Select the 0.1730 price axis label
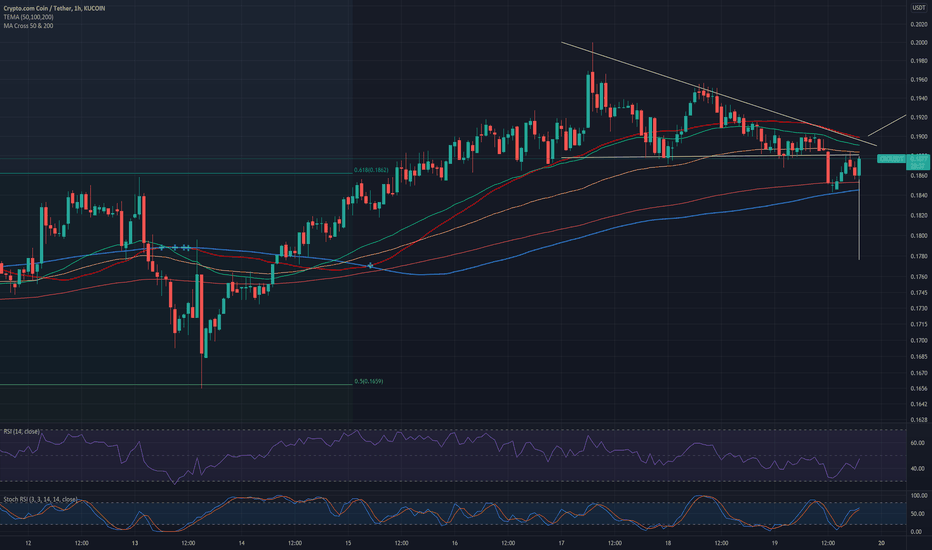Screen dimensions: 932x550 tap(919, 309)
